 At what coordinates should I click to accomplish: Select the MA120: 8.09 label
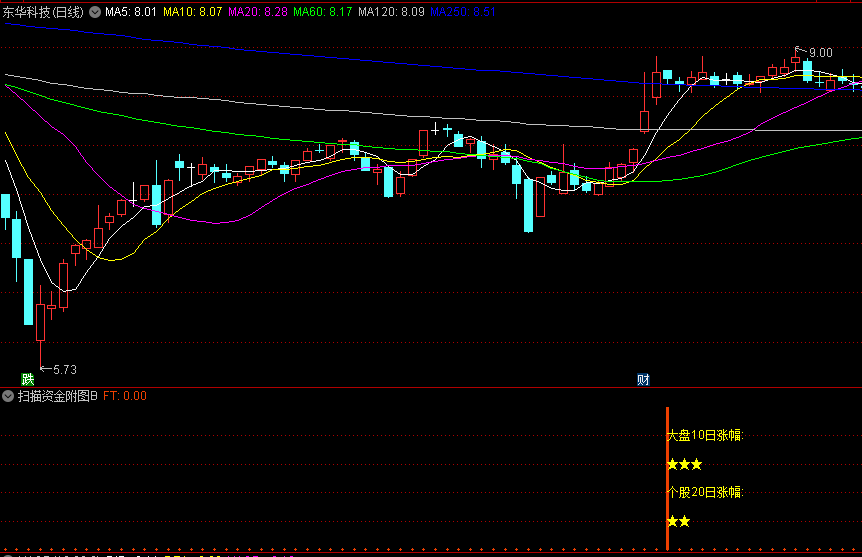[391, 12]
